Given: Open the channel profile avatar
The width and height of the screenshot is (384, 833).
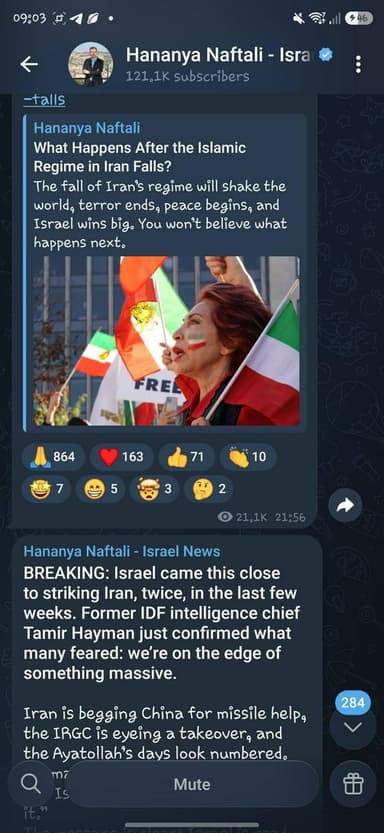Looking at the screenshot, I should click(x=90, y=64).
